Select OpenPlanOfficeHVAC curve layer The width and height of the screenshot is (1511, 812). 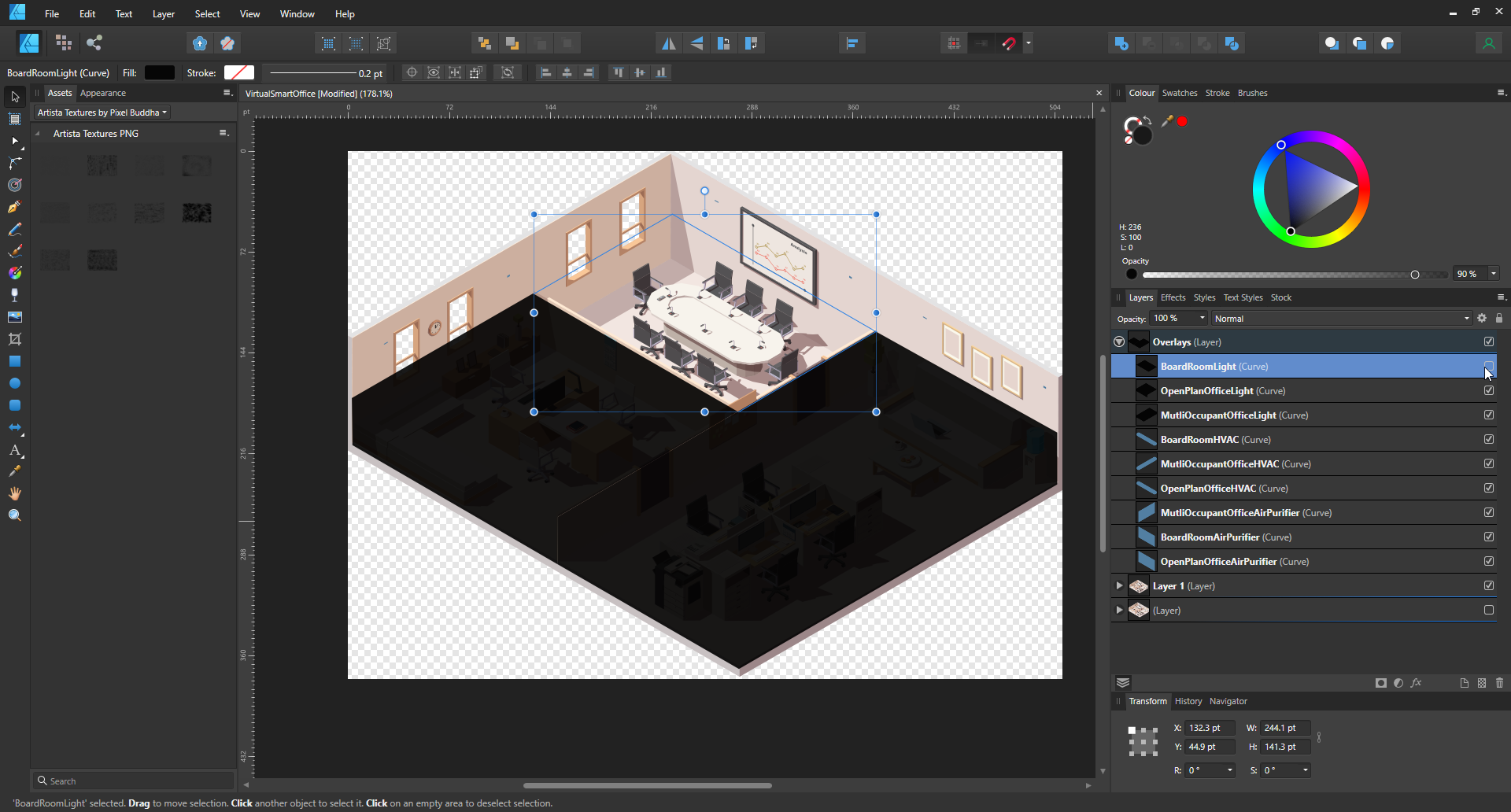(x=1302, y=488)
